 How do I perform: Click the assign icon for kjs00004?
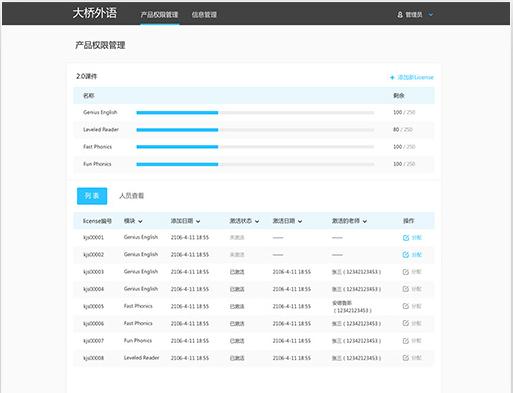point(406,289)
